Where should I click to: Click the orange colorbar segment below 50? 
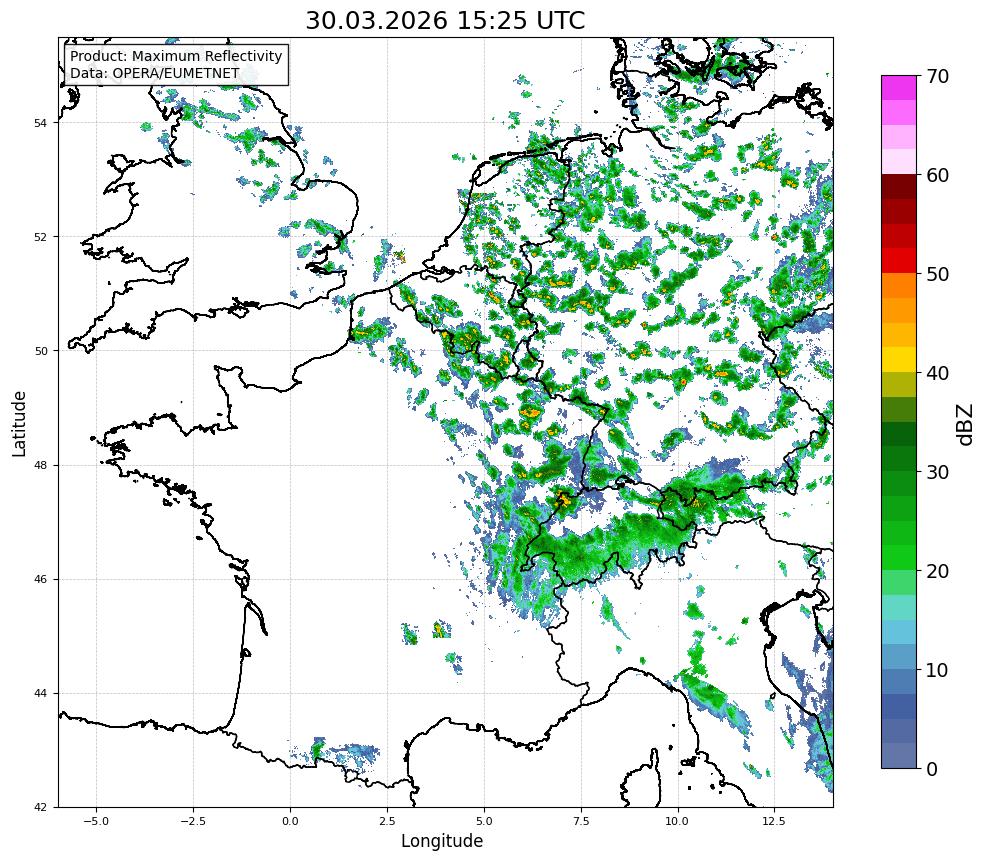tap(899, 286)
